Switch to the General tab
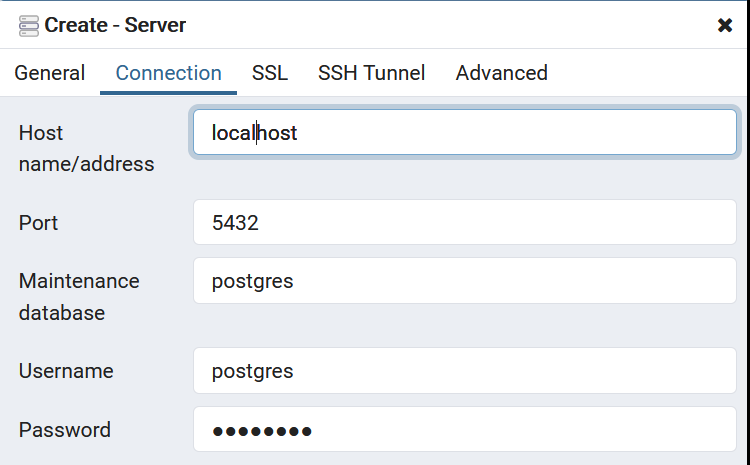The image size is (750, 465). click(50, 73)
